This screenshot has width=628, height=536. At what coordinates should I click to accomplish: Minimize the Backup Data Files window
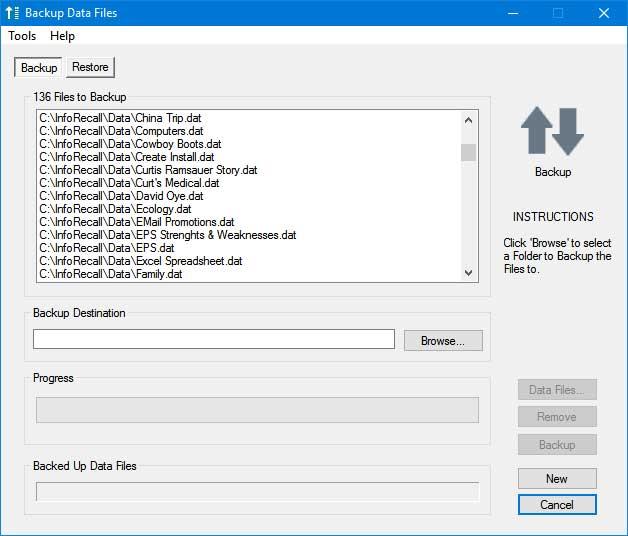pyautogui.click(x=513, y=13)
